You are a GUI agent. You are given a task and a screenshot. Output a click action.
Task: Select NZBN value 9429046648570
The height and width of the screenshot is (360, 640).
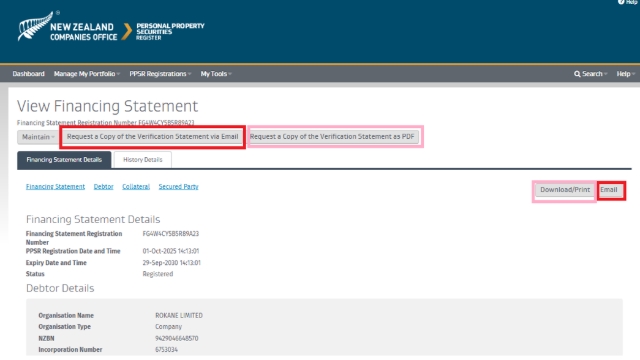176,338
